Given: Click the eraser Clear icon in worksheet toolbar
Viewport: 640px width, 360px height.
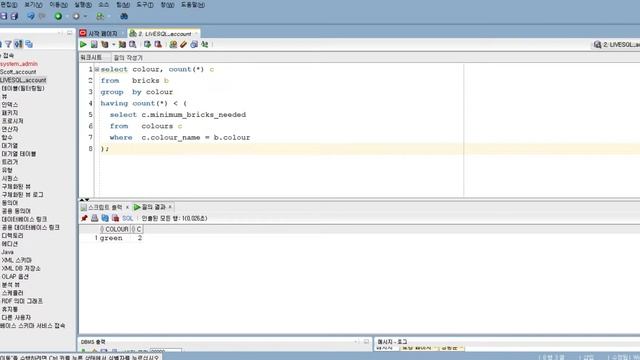Looking at the screenshot, I should point(184,44).
